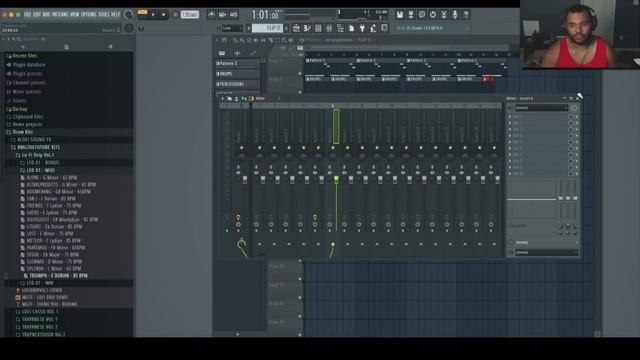Click the help question mark icon
The height and width of the screenshot is (360, 640).
click(x=466, y=15)
